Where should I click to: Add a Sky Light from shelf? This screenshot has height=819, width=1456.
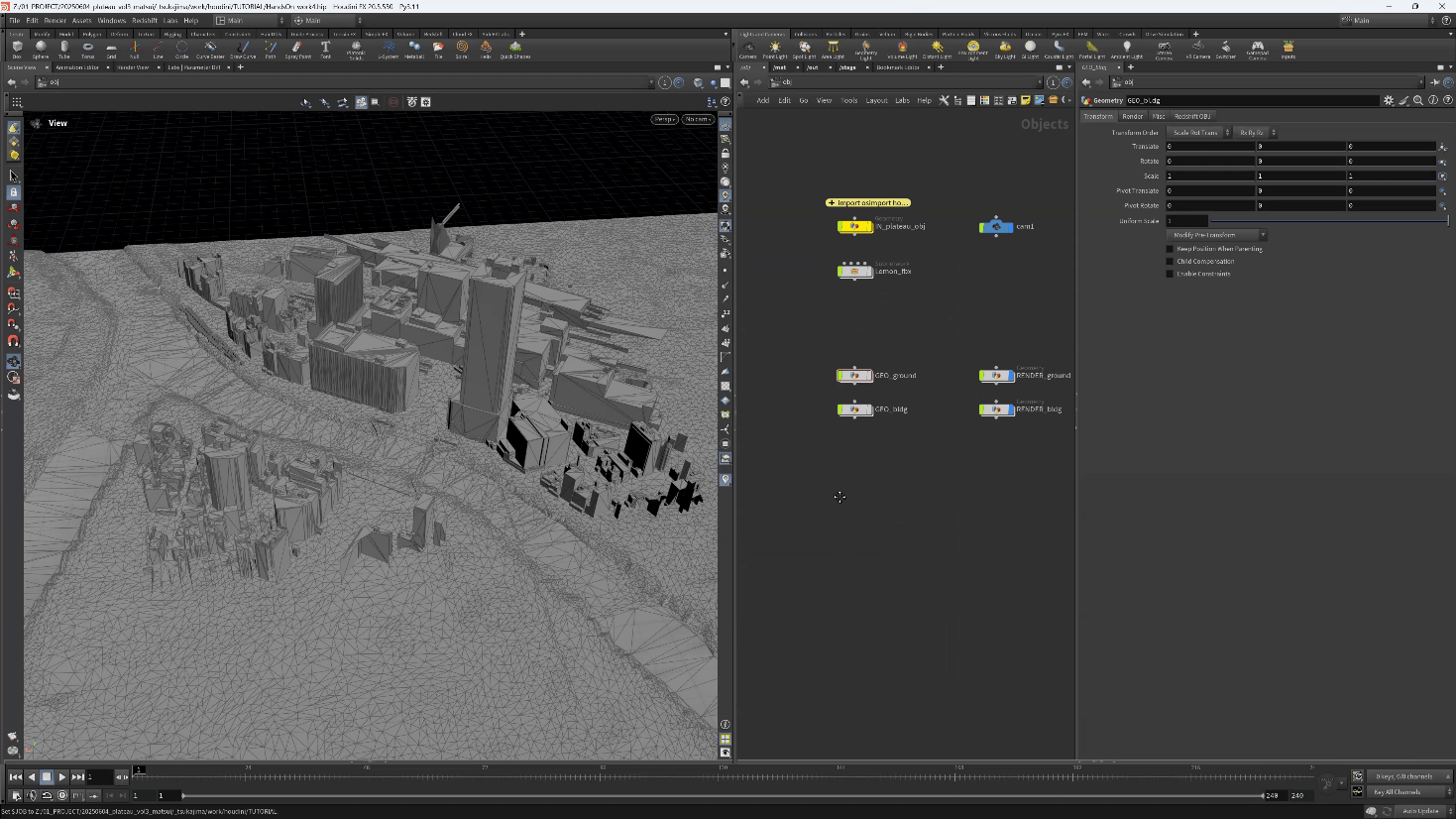1005,48
